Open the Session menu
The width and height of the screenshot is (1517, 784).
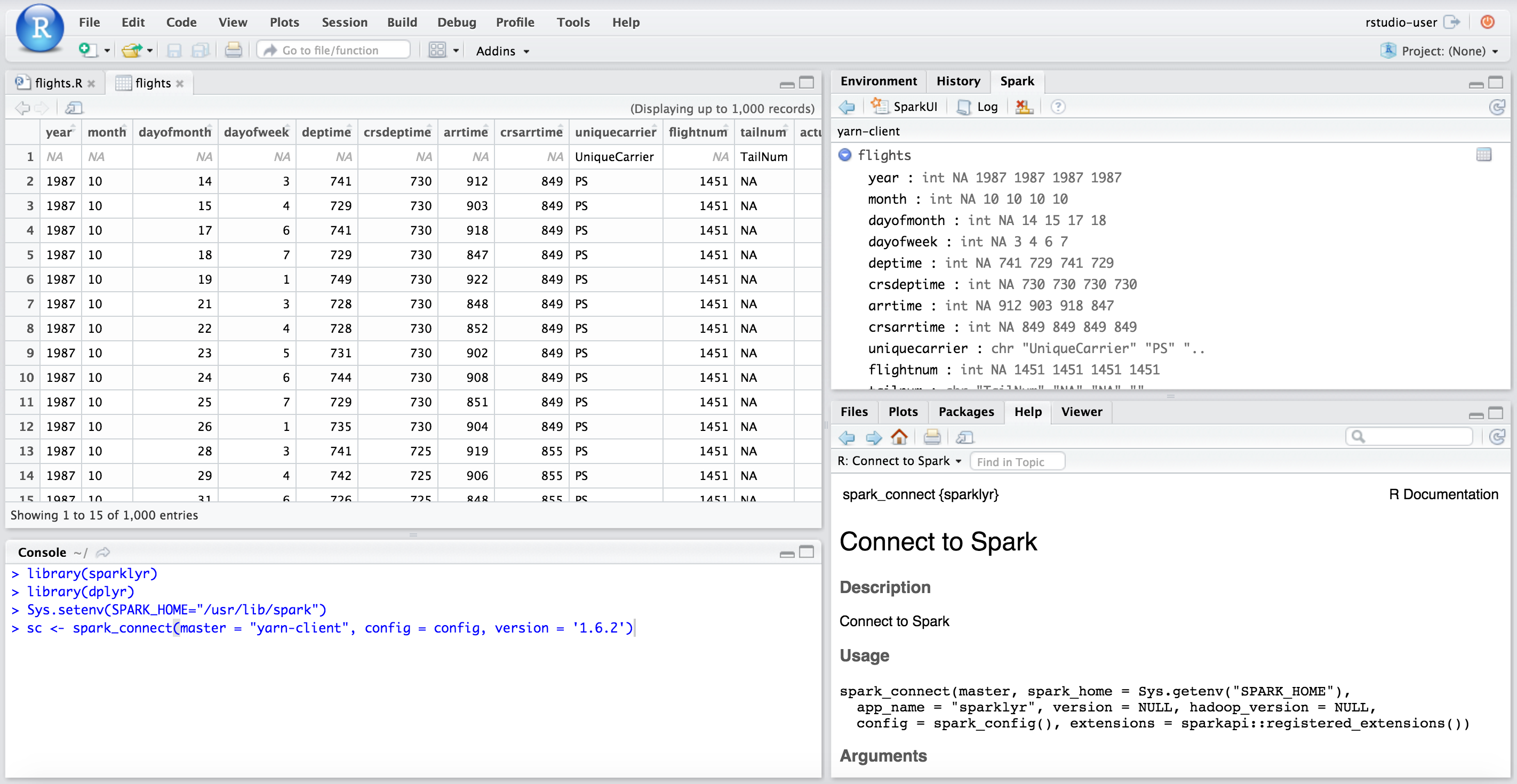[344, 22]
